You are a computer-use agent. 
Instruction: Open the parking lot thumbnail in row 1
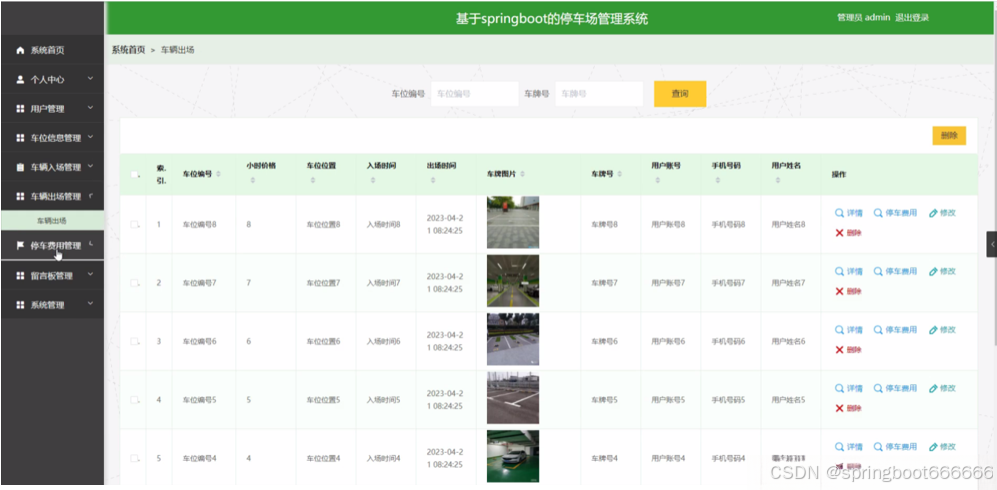point(512,222)
